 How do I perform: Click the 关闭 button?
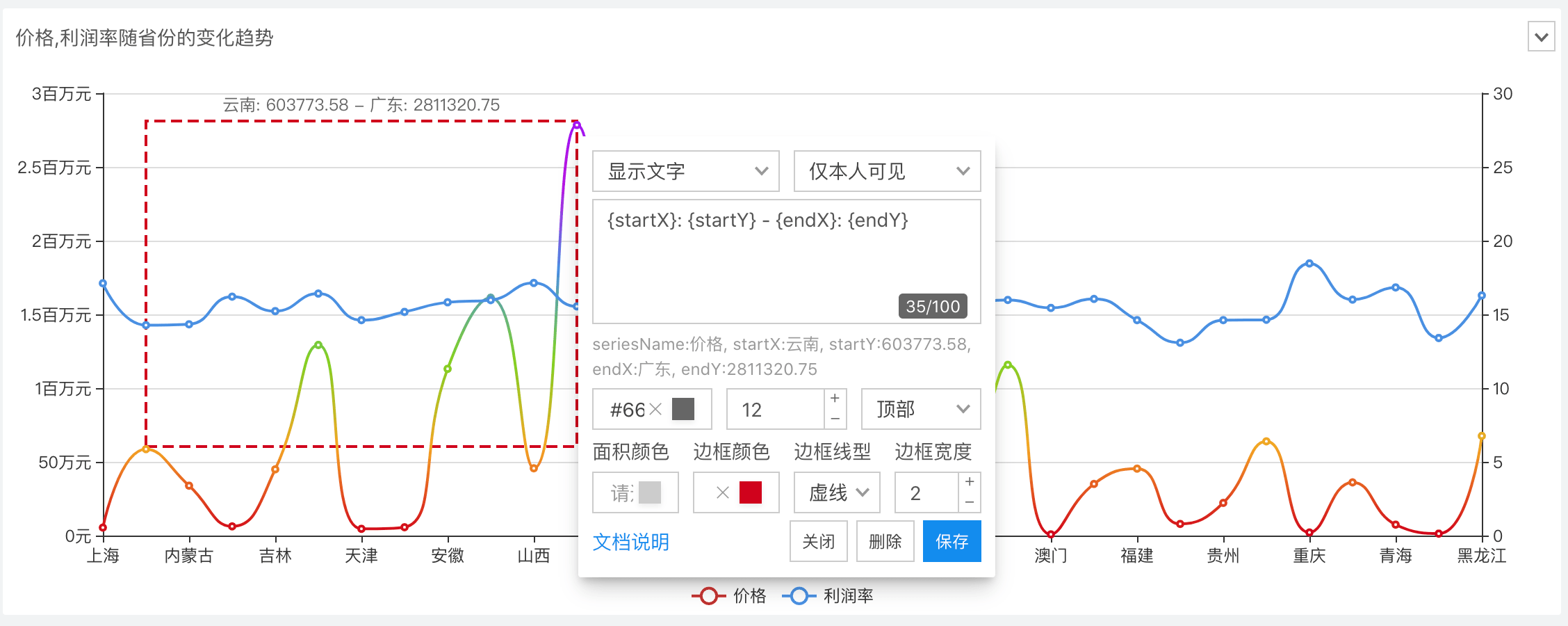818,542
